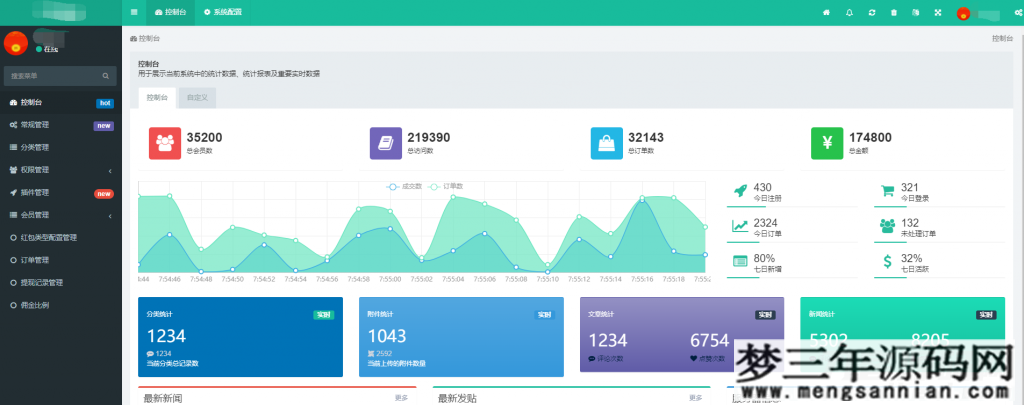The width and height of the screenshot is (1024, 405).
Task: Toggle 订单数 series in chart legend
Action: 446,186
